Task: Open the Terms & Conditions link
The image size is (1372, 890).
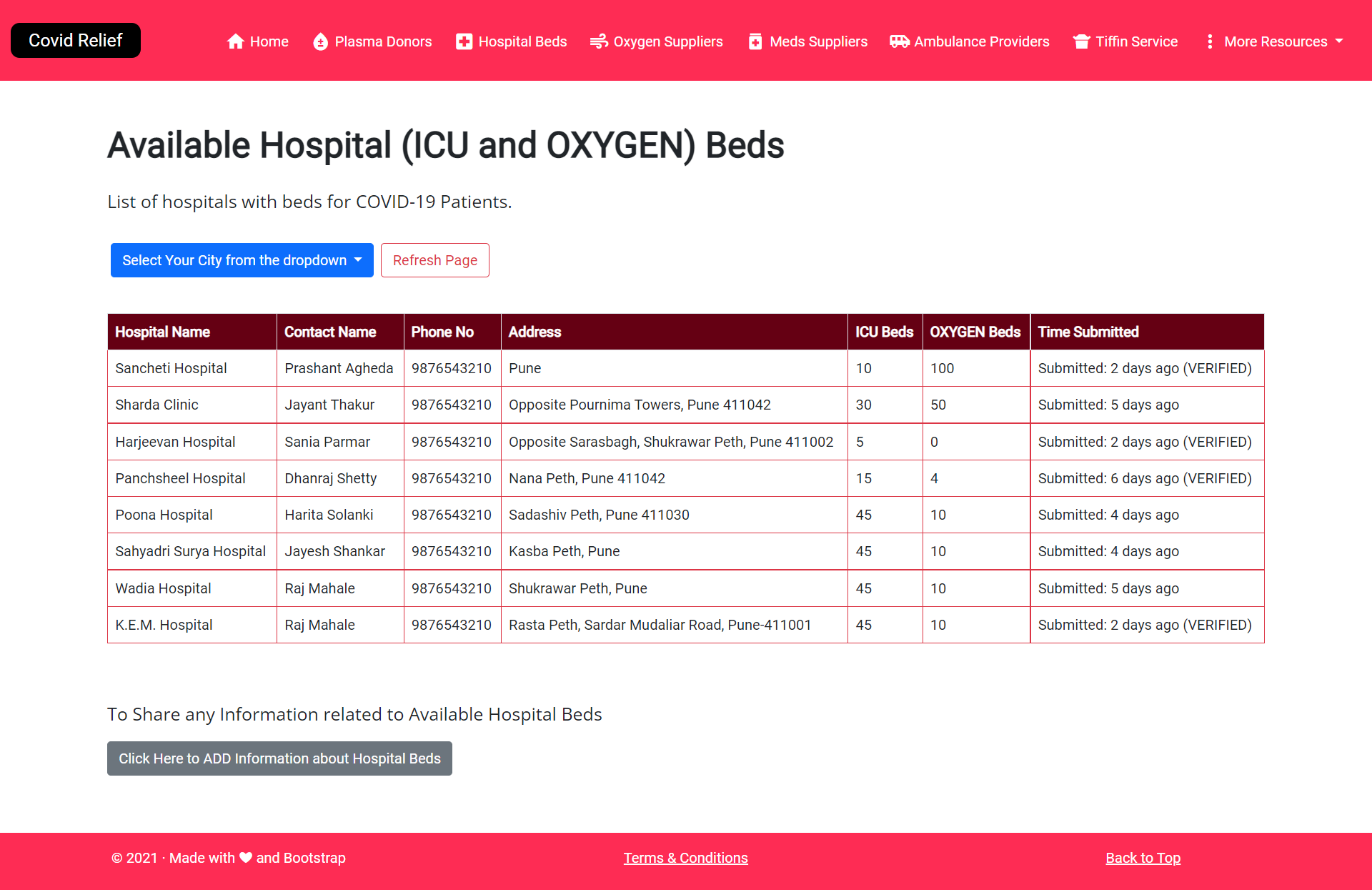Action: click(x=685, y=858)
